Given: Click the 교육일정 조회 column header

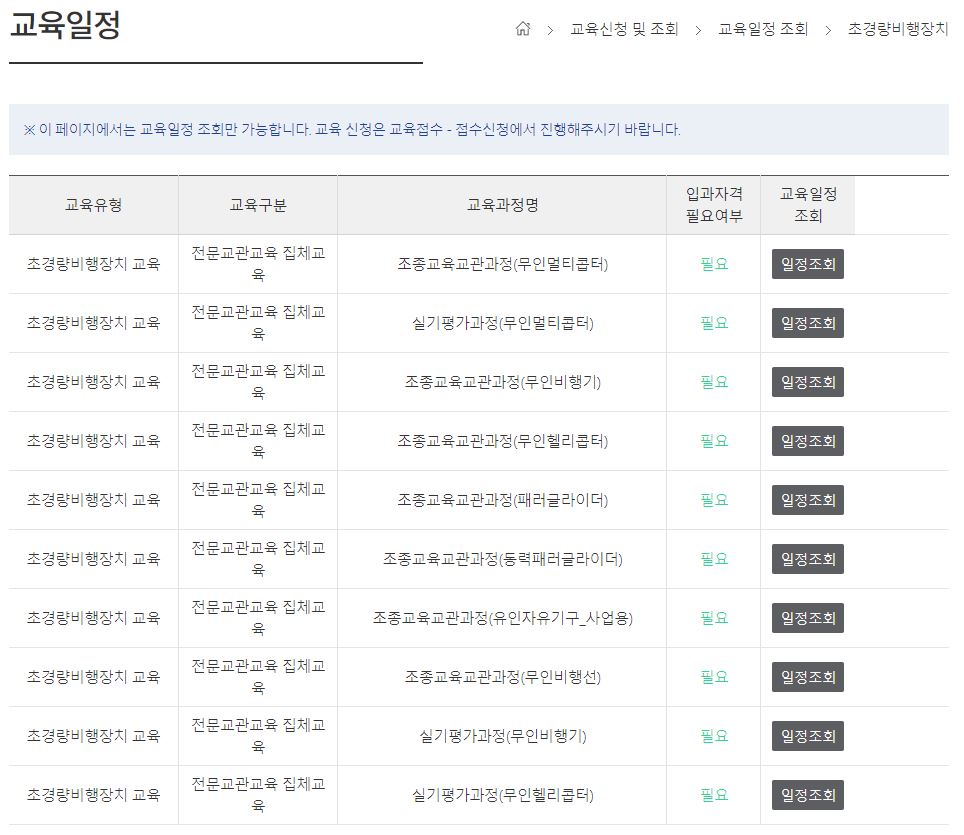Looking at the screenshot, I should (808, 205).
